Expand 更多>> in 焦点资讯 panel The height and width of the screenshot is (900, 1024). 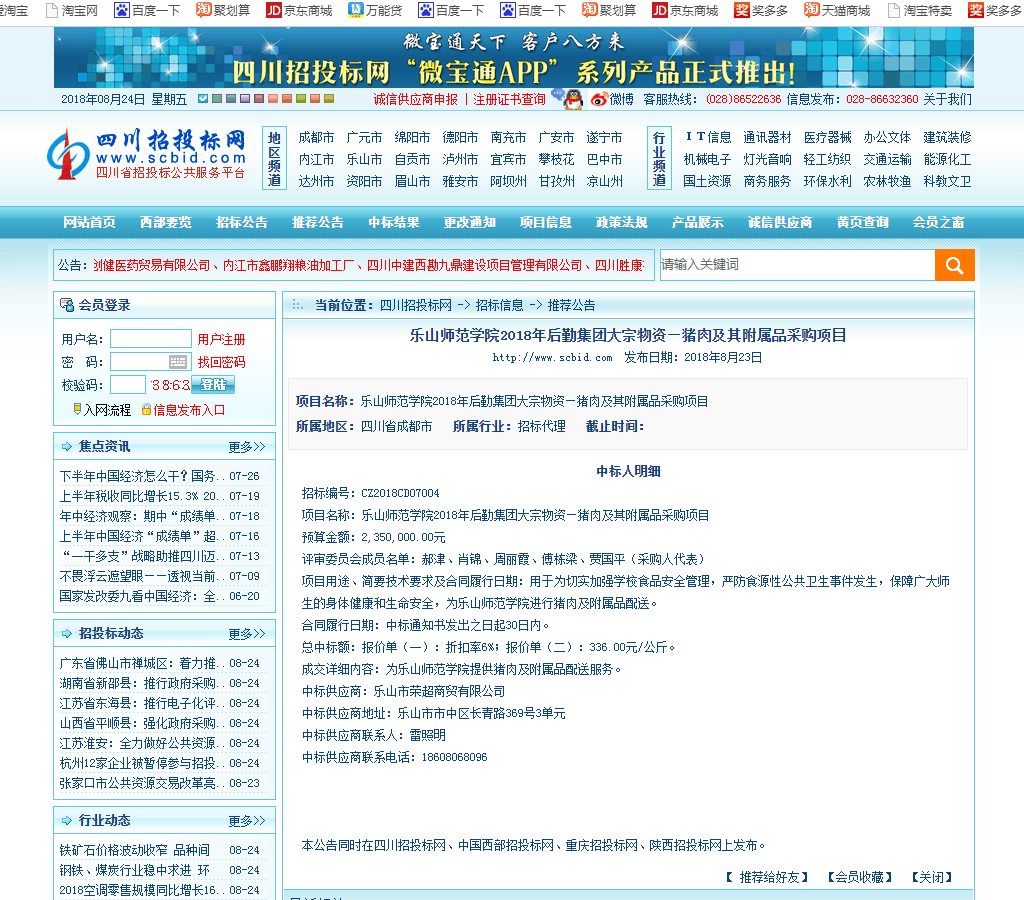click(x=246, y=447)
